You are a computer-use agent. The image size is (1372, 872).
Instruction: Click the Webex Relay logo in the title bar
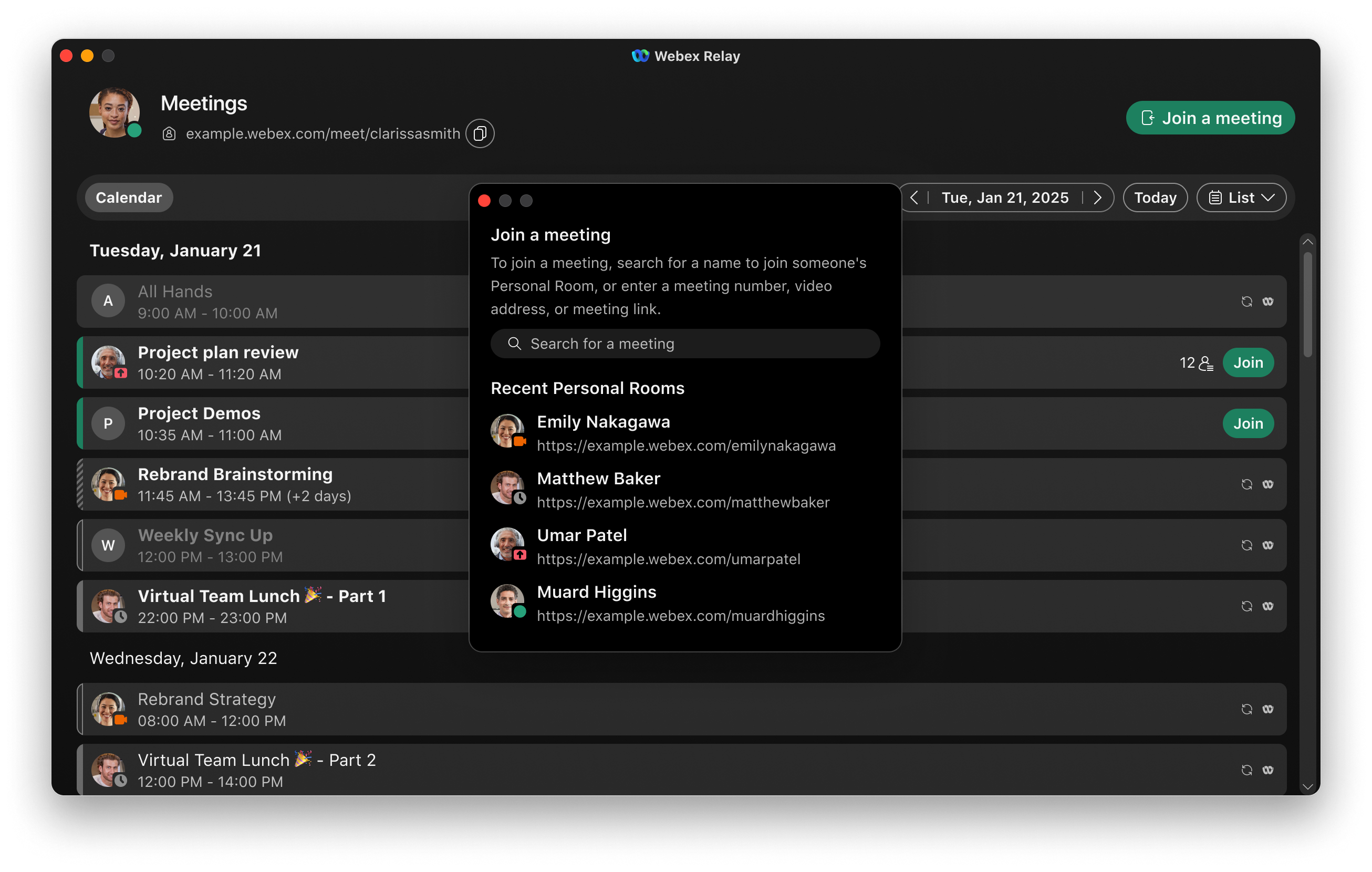(x=639, y=55)
